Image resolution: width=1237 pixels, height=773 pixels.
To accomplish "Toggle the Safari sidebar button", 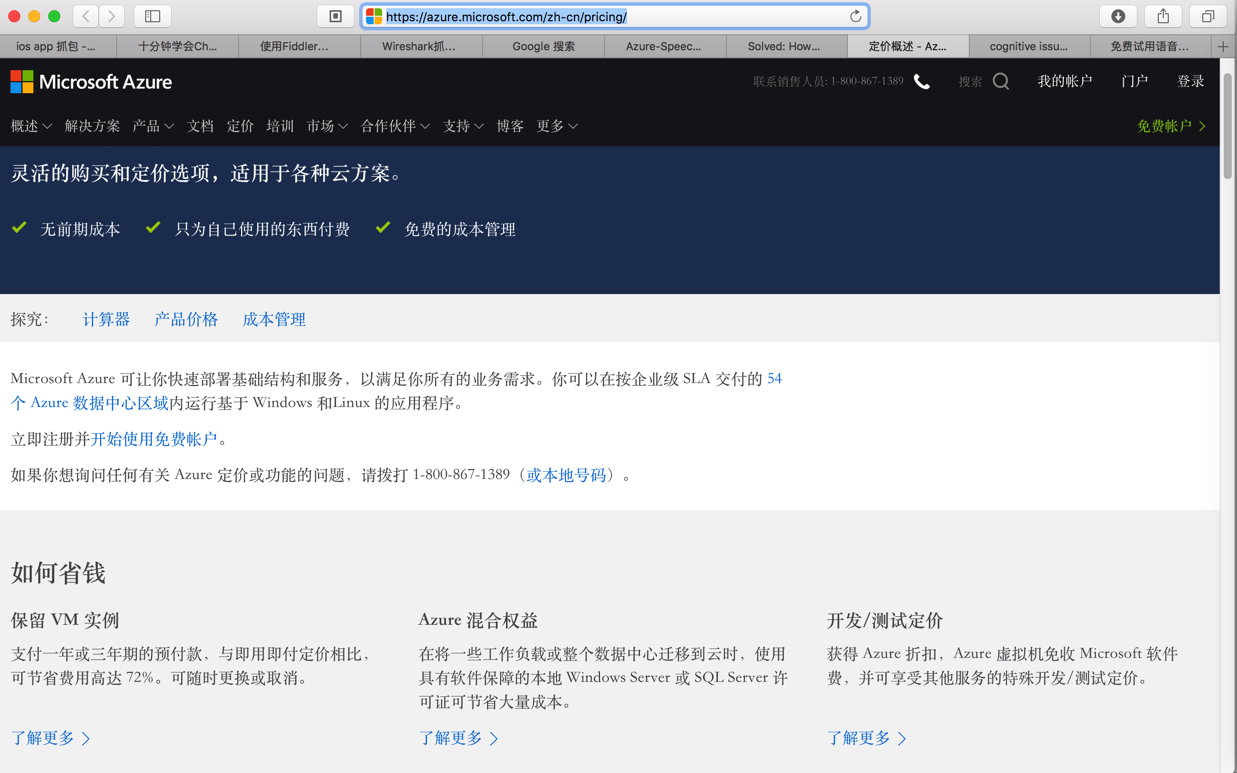I will (153, 16).
